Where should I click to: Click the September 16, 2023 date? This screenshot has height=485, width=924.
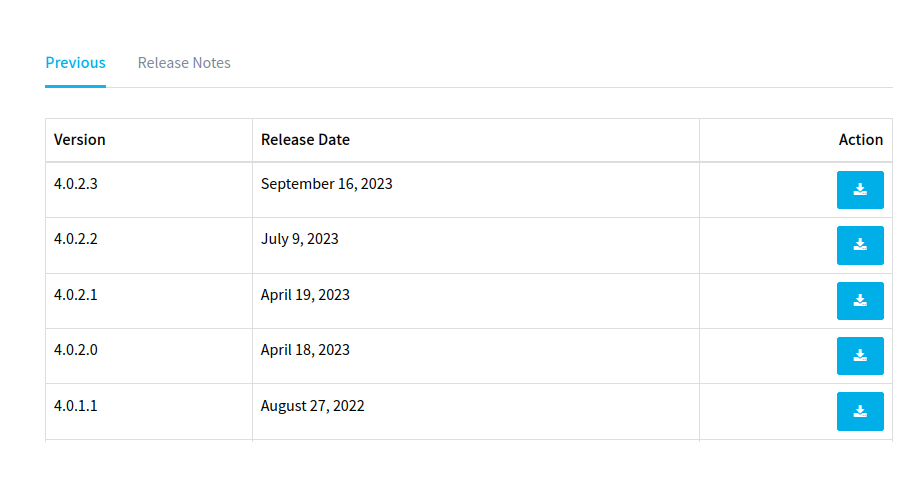tap(326, 184)
